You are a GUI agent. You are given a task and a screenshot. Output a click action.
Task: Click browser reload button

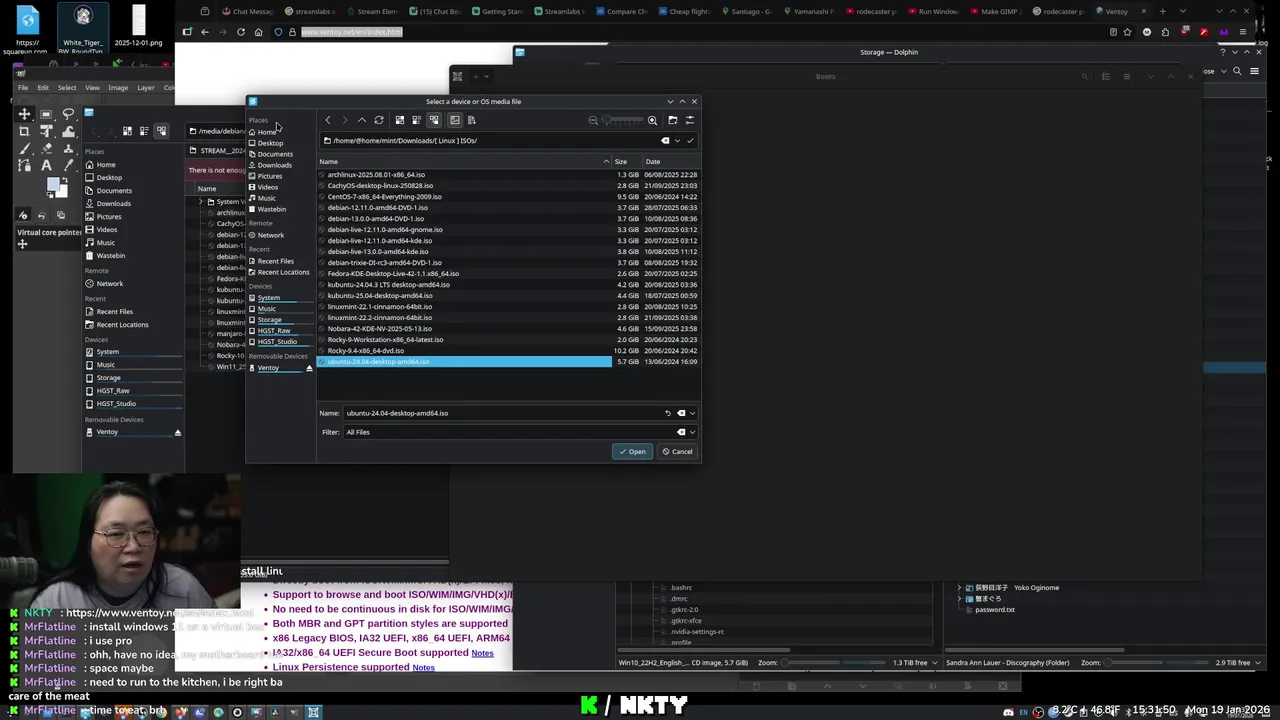tap(240, 32)
